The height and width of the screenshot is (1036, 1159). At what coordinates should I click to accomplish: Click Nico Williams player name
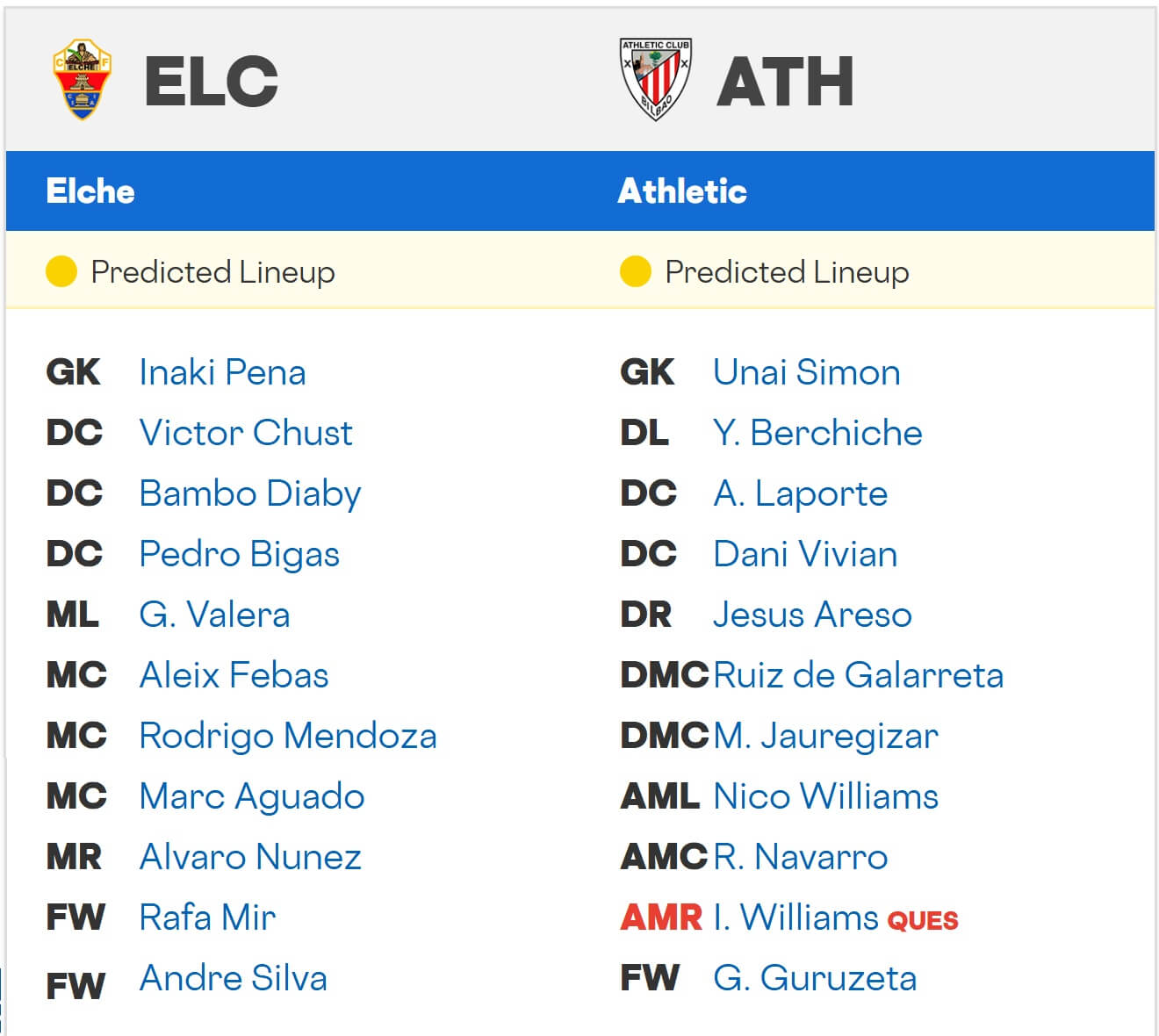[825, 796]
